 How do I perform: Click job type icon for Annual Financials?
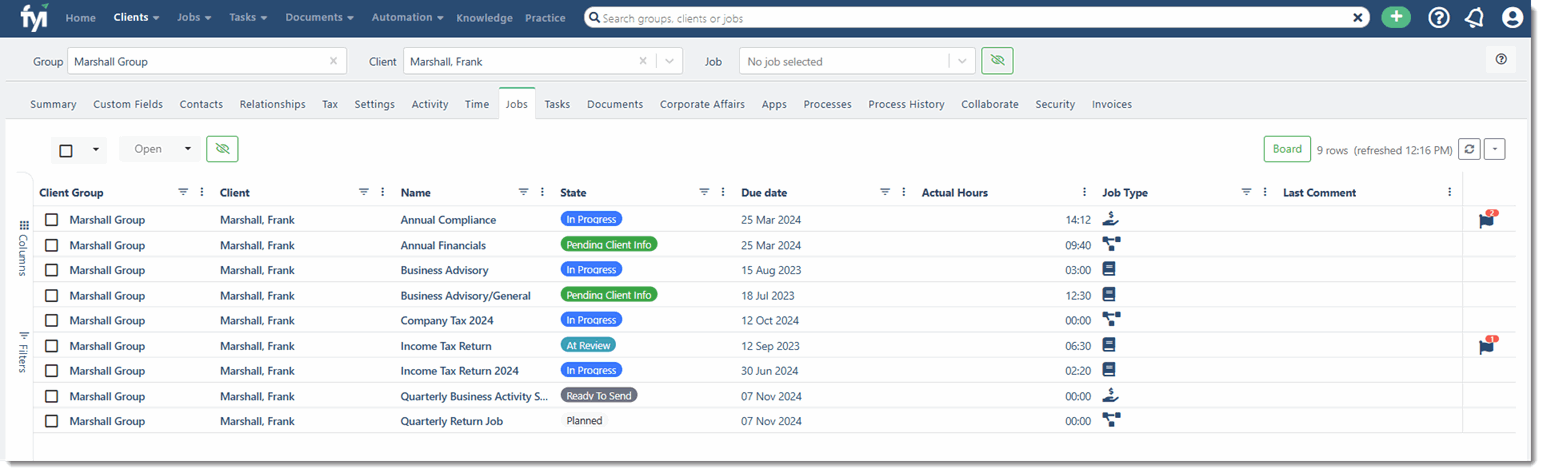click(1110, 244)
